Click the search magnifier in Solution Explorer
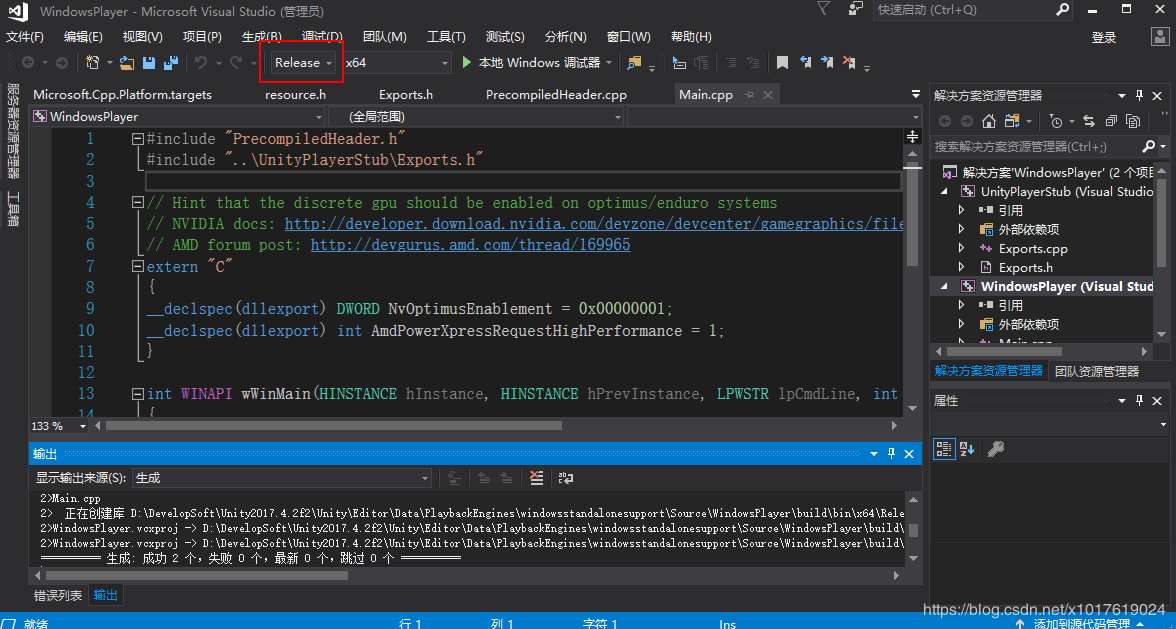This screenshot has height=629, width=1176. (x=1148, y=146)
